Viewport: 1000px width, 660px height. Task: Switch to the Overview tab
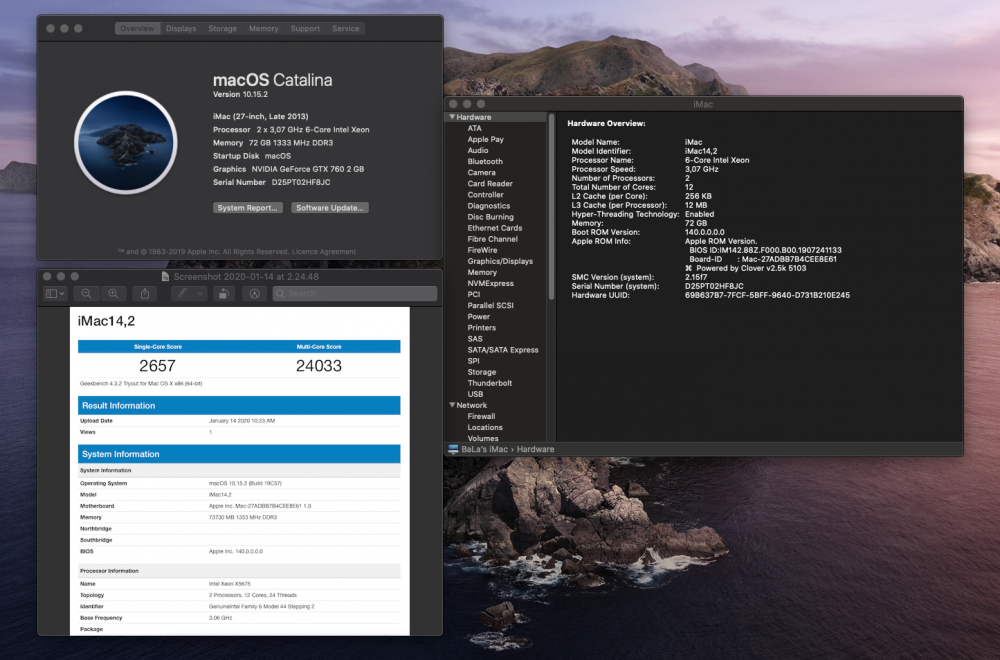(x=137, y=29)
